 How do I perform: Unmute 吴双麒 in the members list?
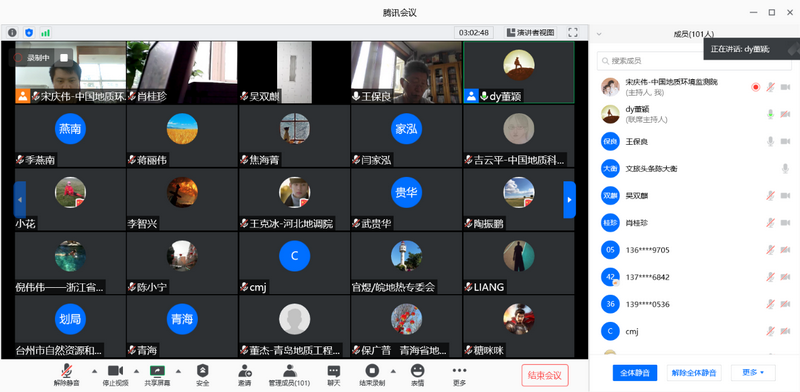[x=770, y=195]
